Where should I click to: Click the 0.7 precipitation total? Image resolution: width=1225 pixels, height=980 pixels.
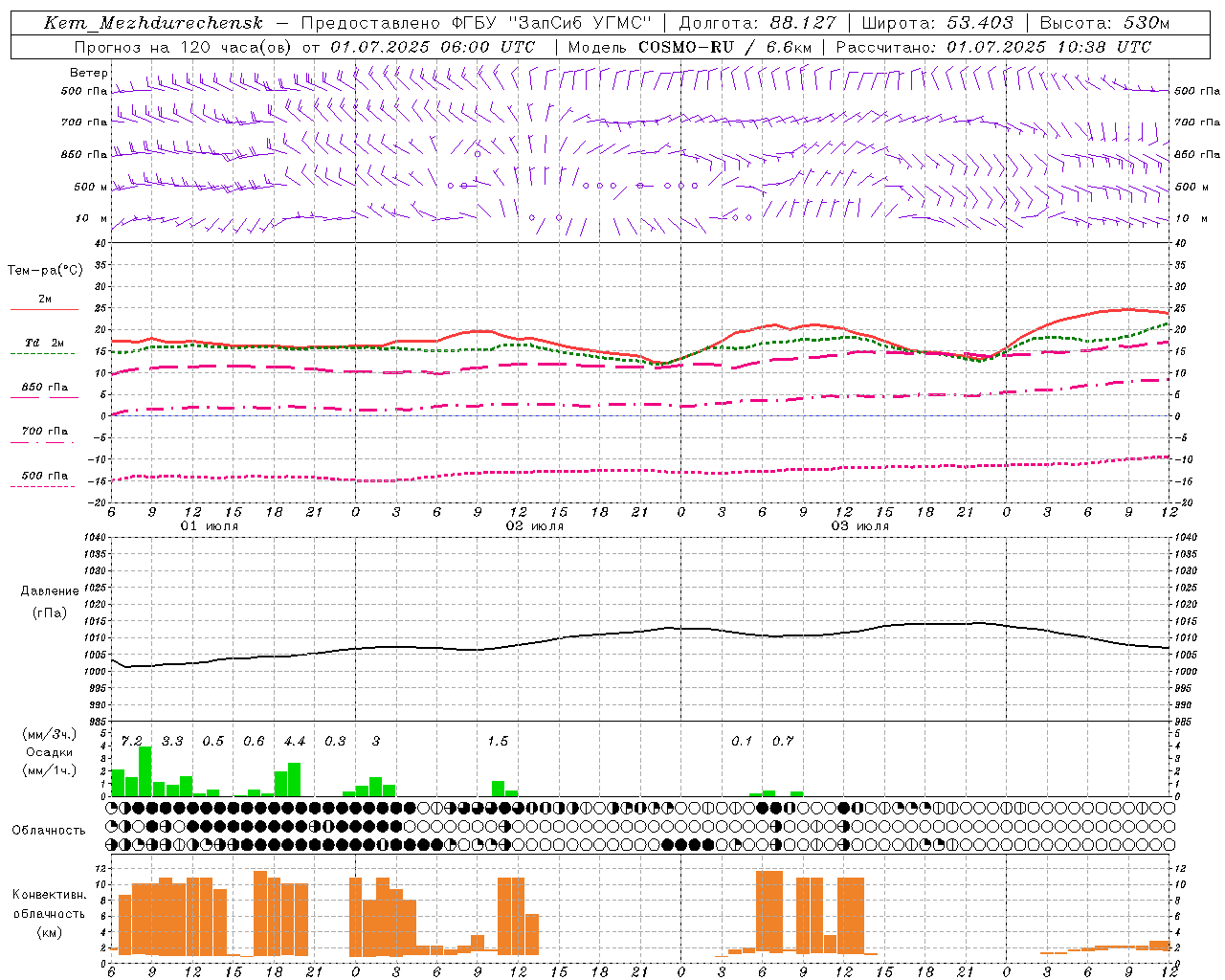coord(783,741)
